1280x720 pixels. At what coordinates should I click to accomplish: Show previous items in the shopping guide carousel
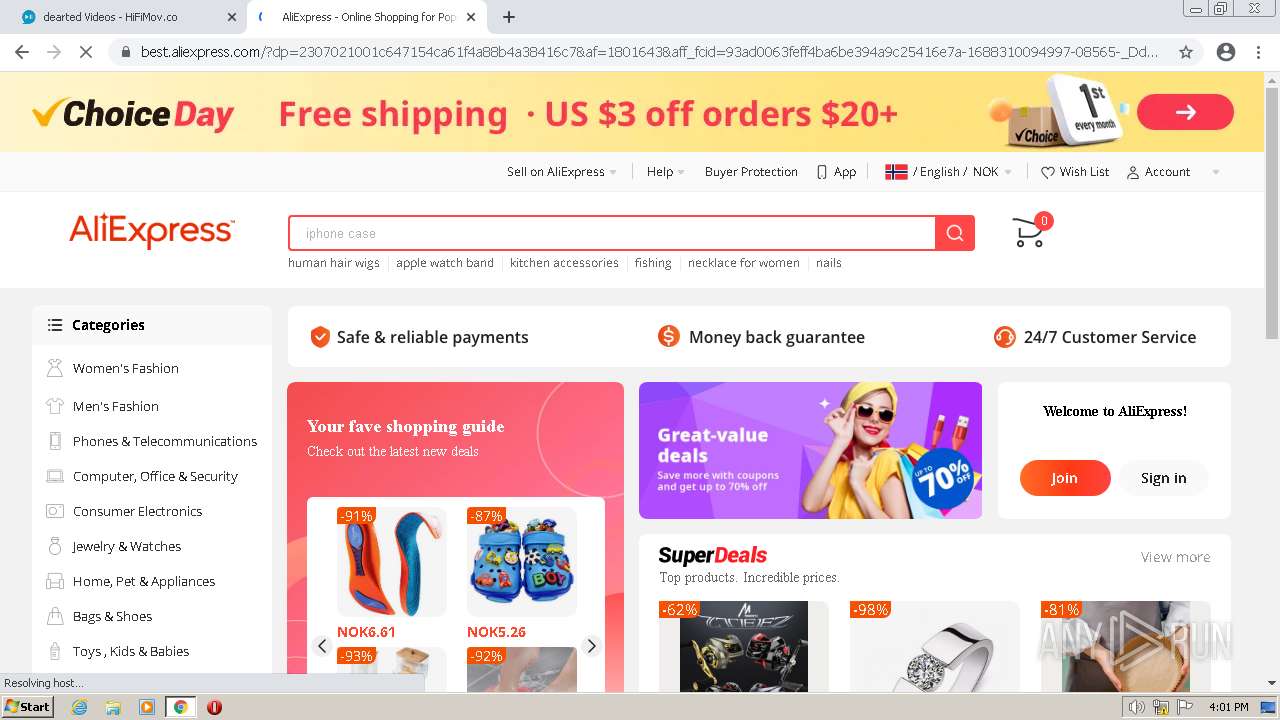pyautogui.click(x=322, y=646)
